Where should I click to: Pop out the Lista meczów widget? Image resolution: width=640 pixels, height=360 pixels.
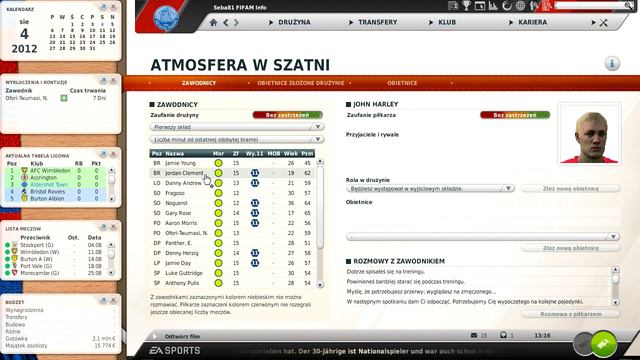pos(103,227)
